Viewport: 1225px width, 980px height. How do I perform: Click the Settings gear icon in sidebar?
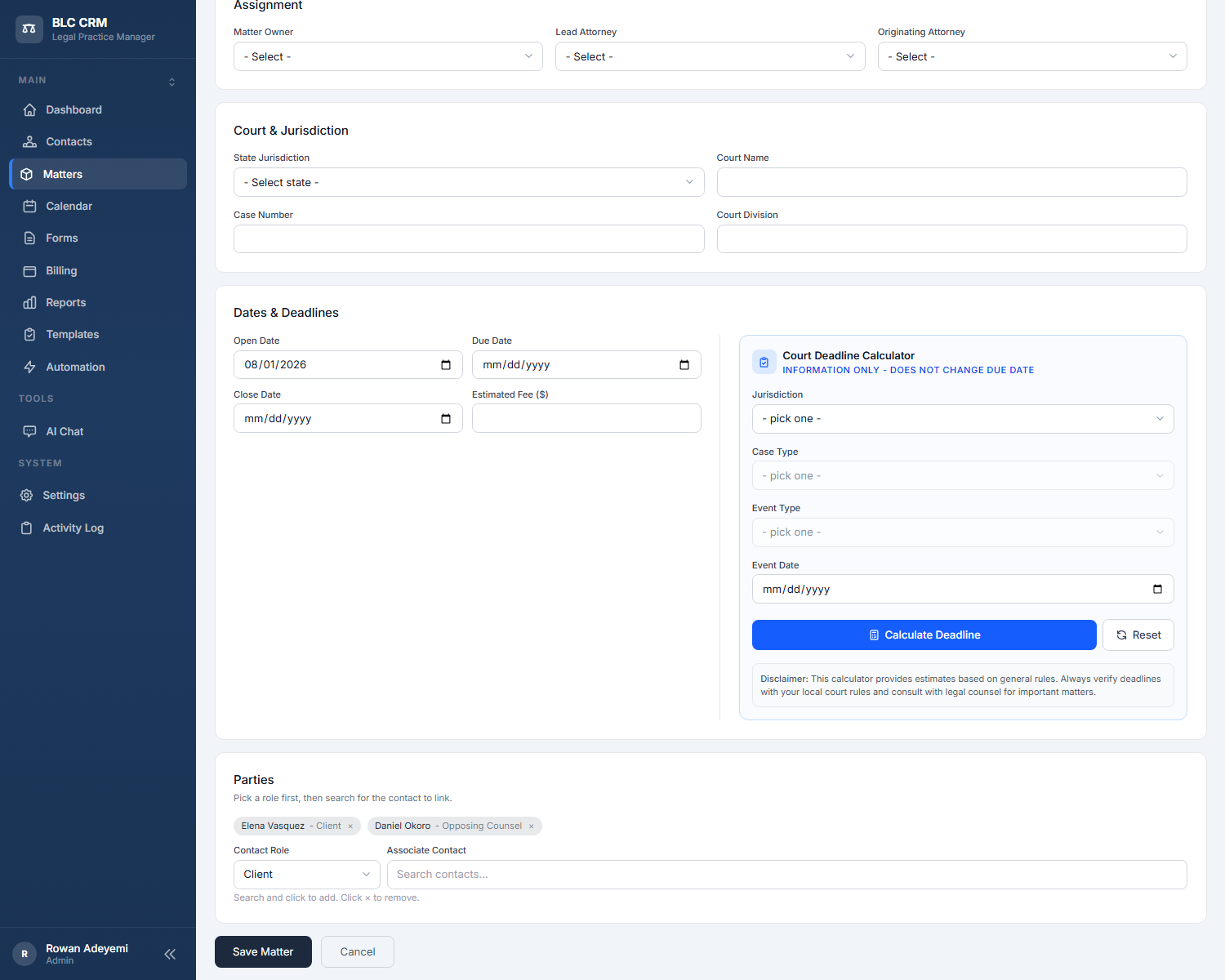(x=27, y=495)
